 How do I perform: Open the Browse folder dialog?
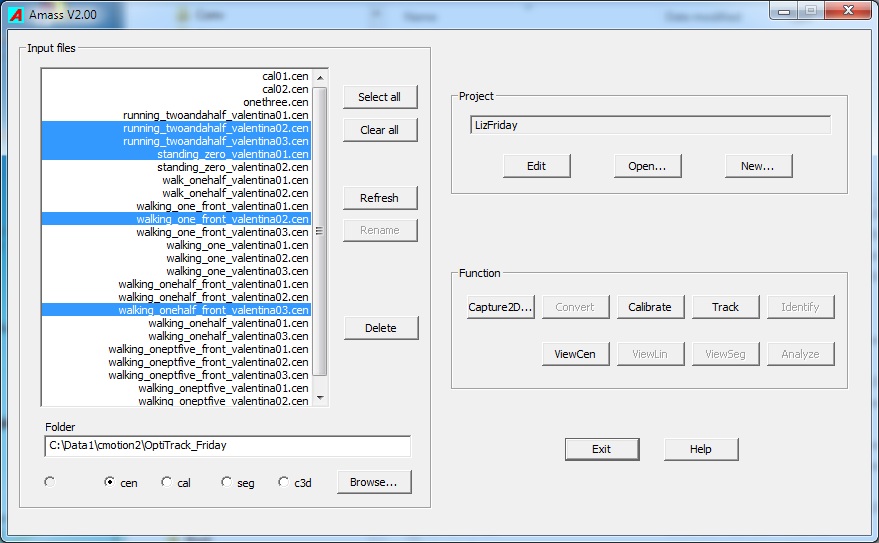(x=373, y=482)
